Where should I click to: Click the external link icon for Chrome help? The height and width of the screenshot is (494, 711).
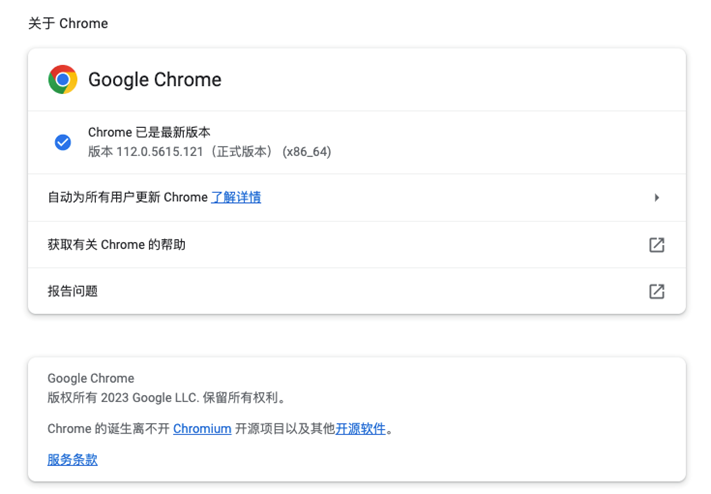pos(656,245)
